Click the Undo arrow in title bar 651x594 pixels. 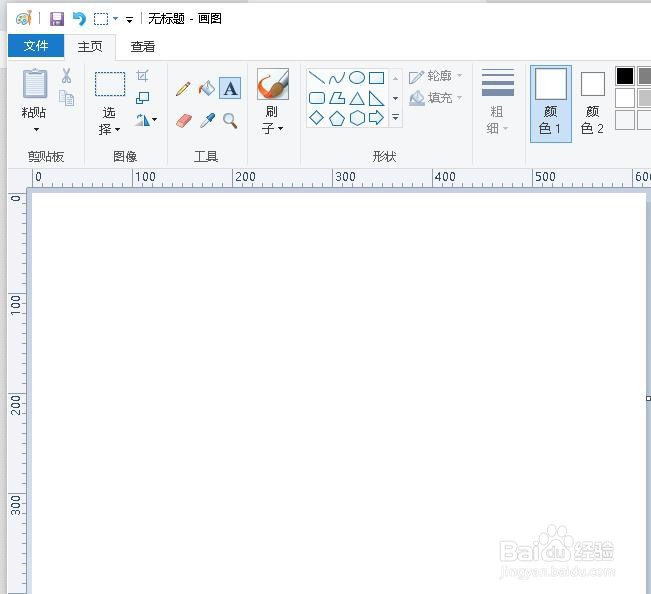[x=79, y=19]
